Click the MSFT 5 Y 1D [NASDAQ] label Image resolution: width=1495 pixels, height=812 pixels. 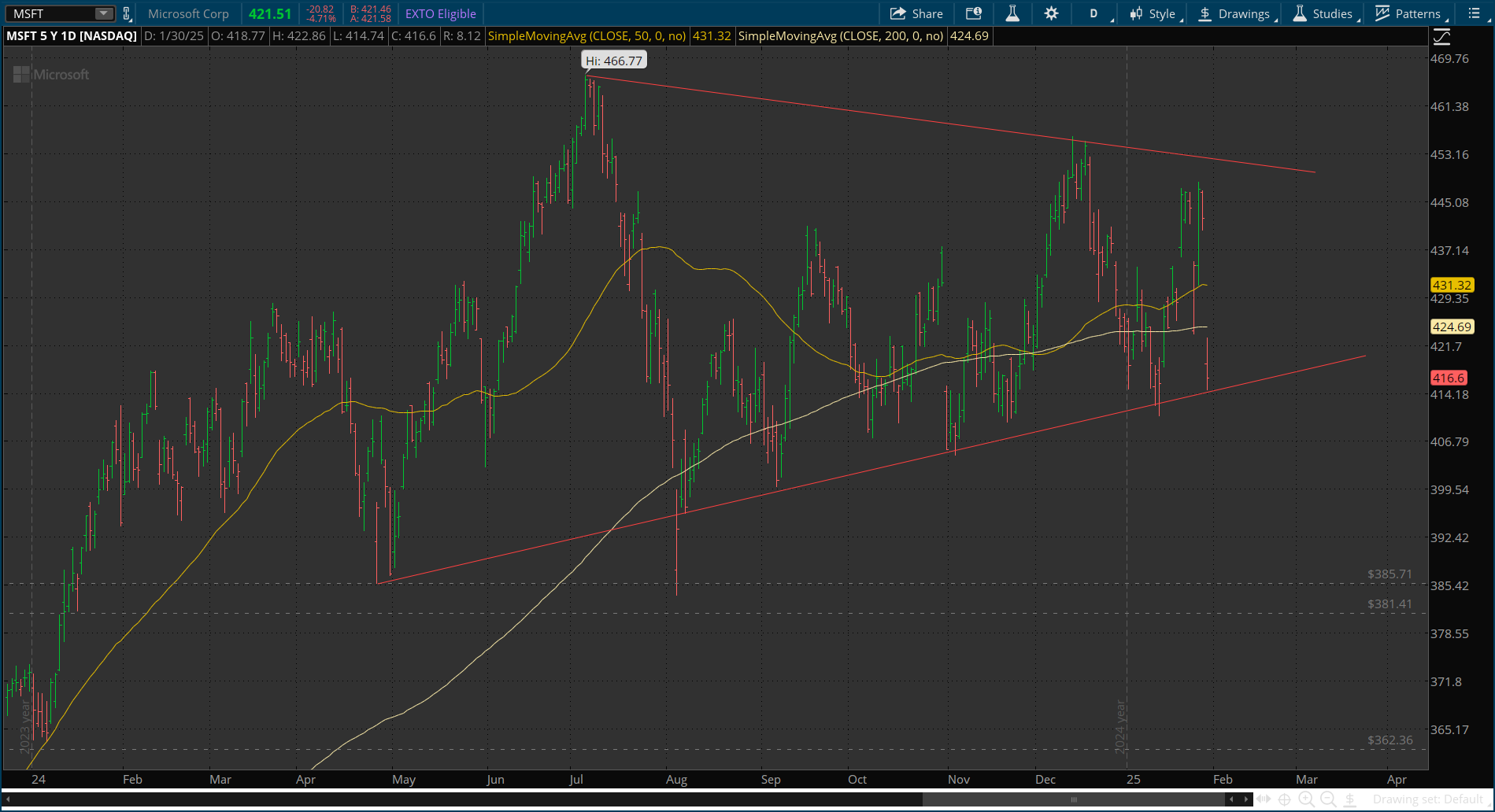point(72,35)
